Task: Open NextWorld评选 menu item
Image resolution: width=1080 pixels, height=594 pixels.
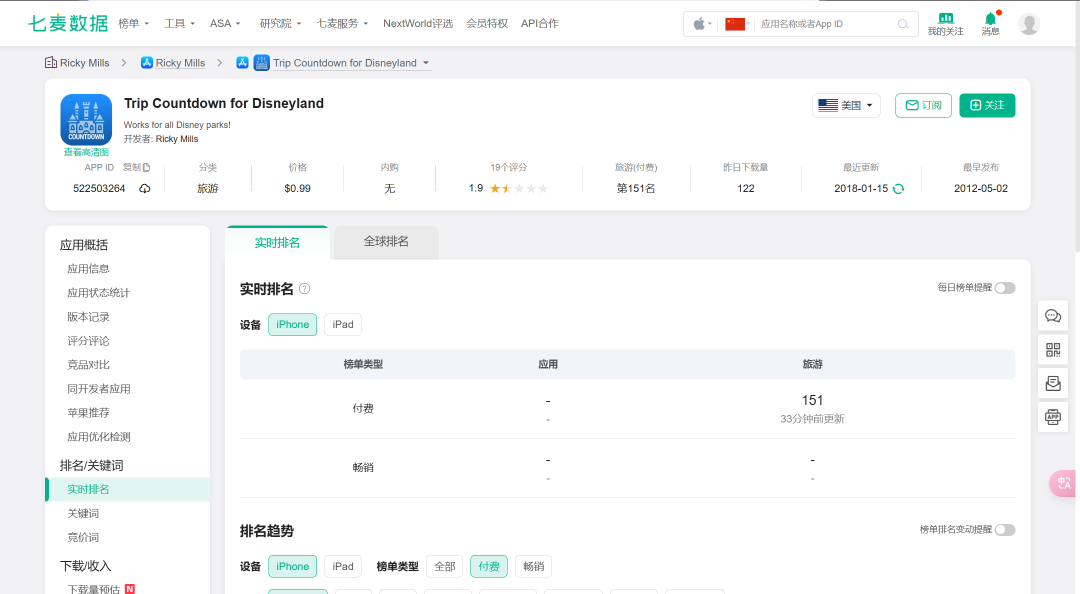Action: [418, 23]
